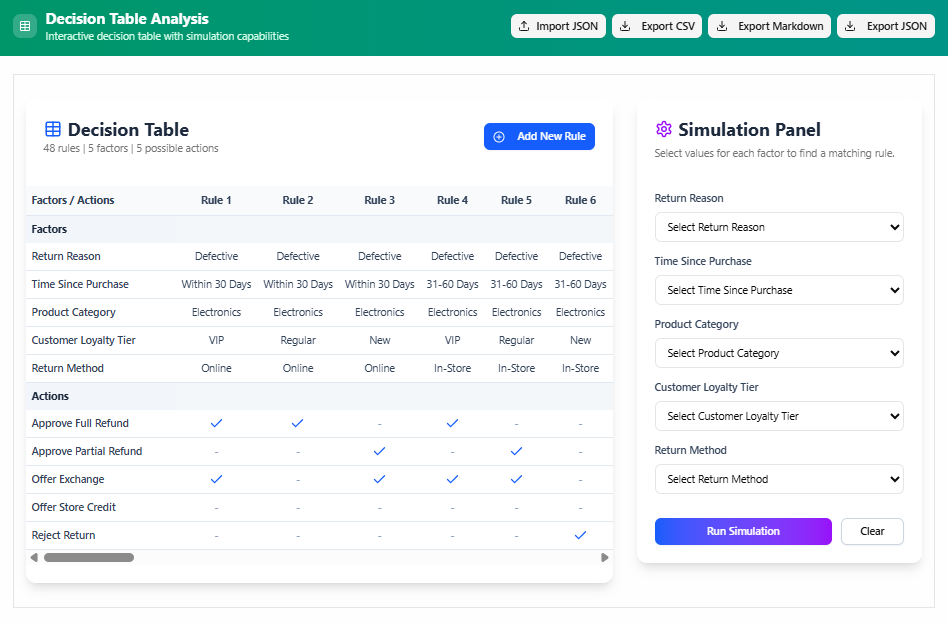Click the Import JSON upload icon
The width and height of the screenshot is (948, 624).
coord(524,27)
